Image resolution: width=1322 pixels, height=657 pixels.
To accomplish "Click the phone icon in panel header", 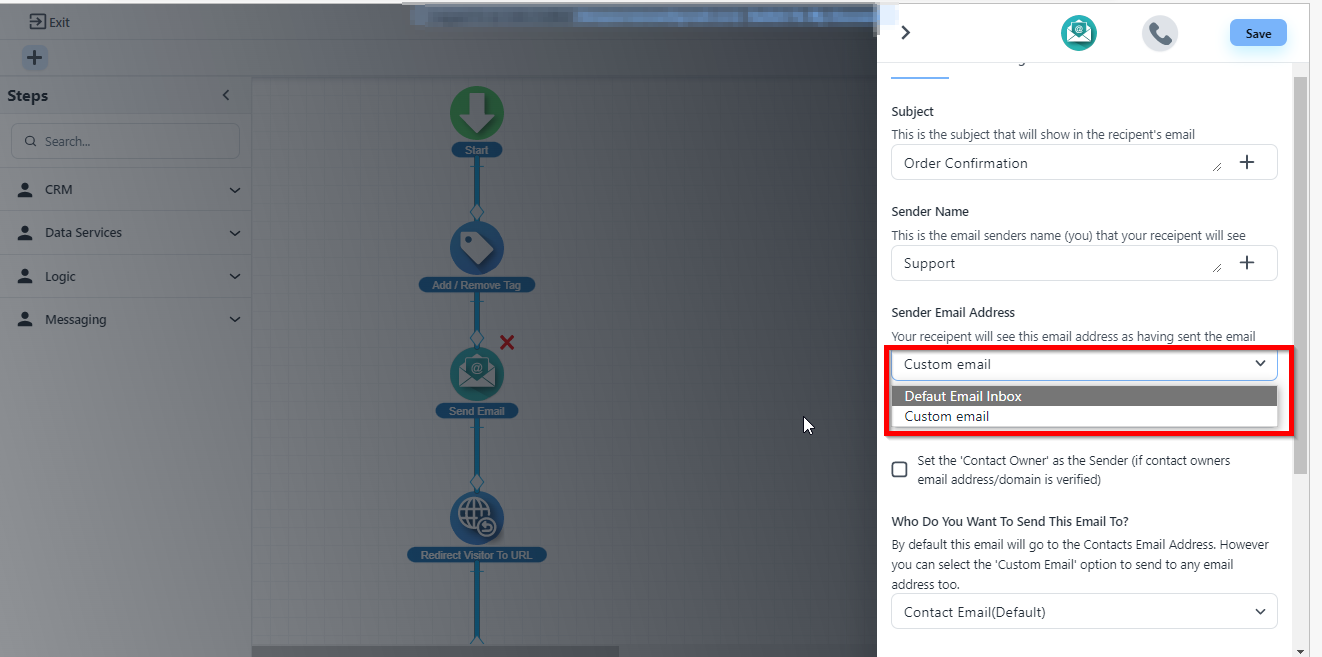I will click(1160, 33).
